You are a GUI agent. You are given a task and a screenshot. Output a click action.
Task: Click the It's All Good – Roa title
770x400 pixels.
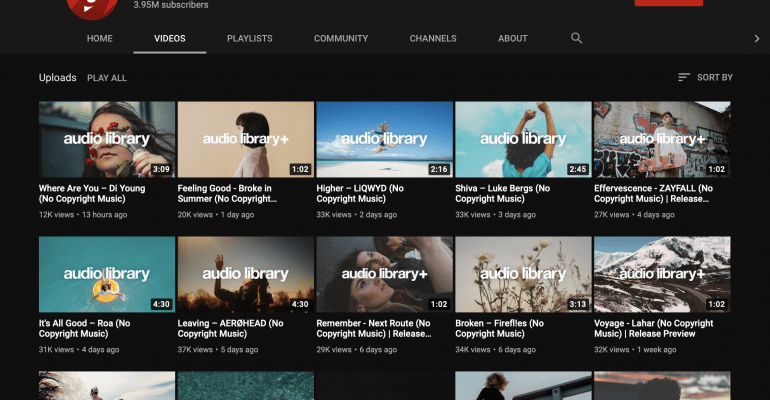coord(84,328)
